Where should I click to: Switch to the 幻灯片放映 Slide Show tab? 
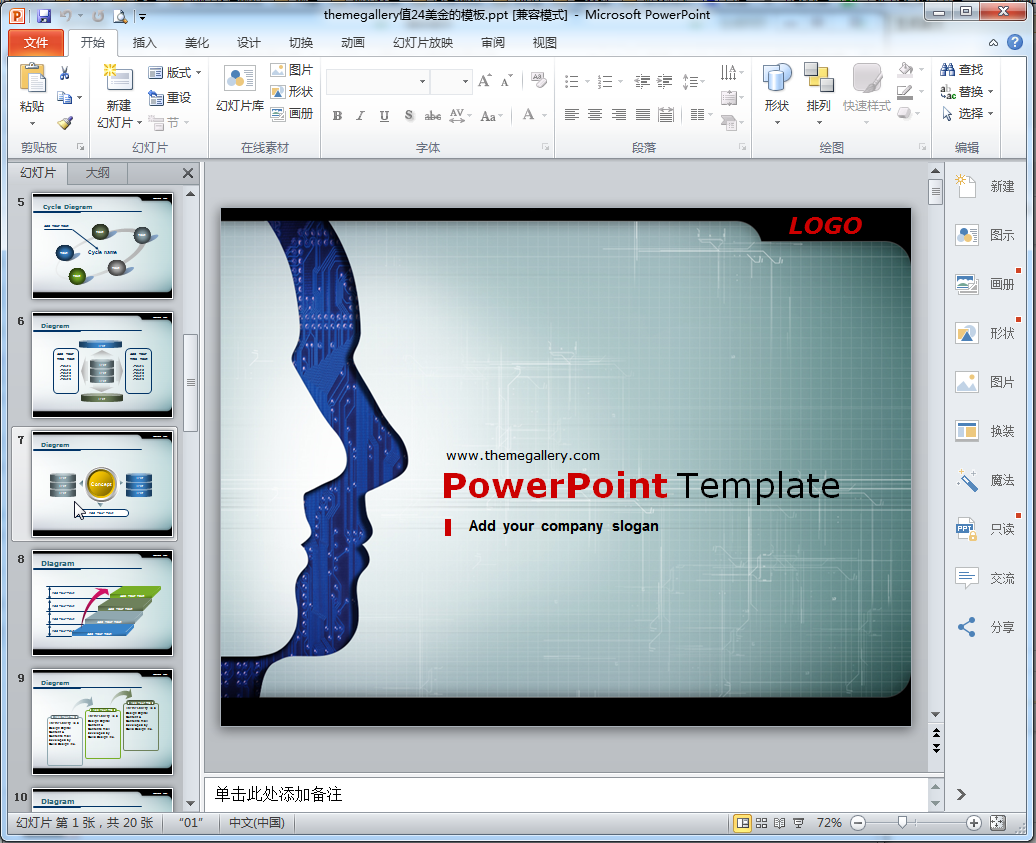pos(423,42)
